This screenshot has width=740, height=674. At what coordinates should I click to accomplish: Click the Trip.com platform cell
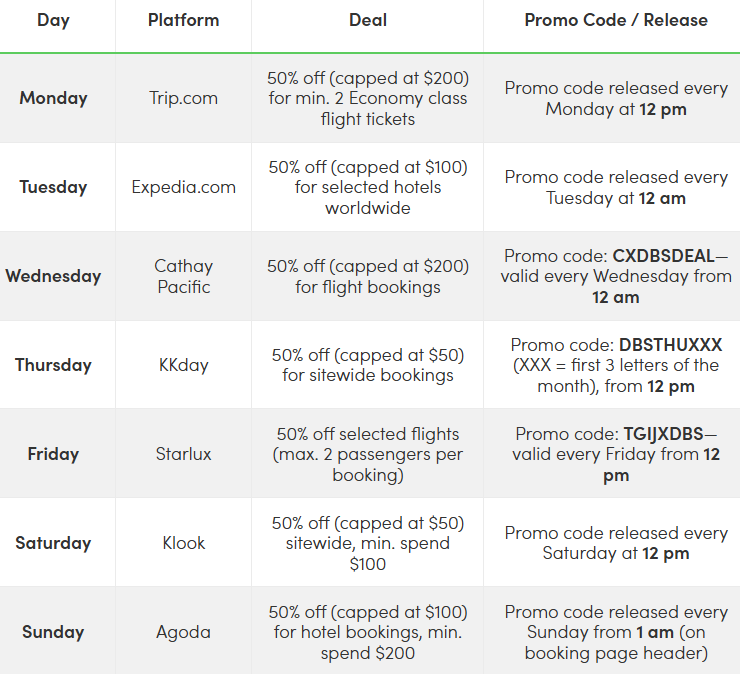coord(183,98)
